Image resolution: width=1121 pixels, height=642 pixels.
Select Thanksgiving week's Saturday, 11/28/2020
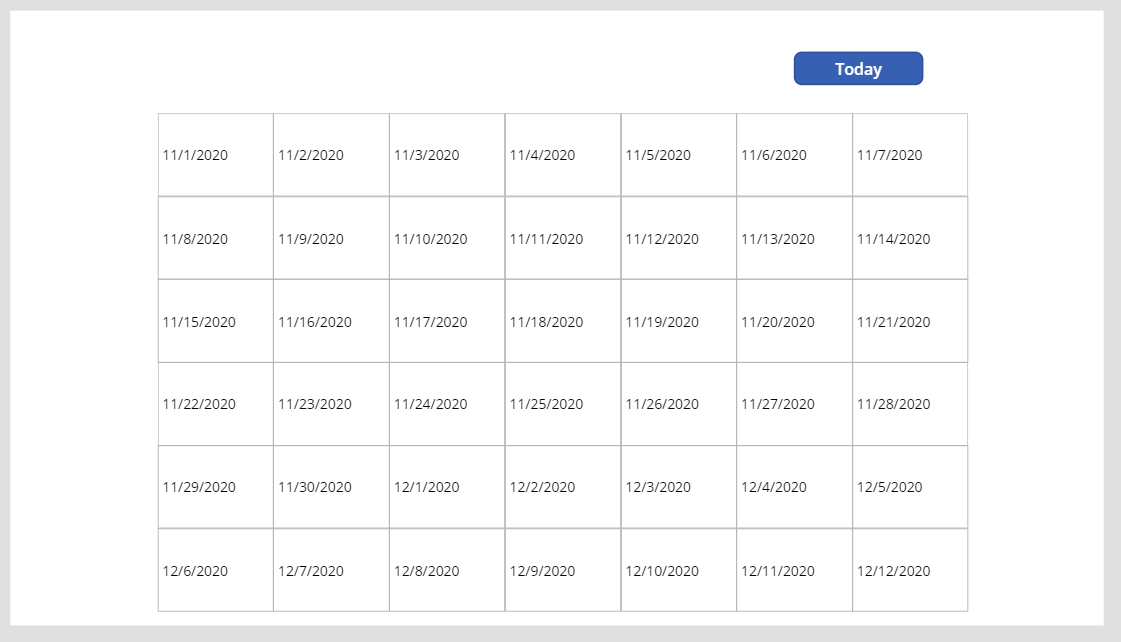[x=909, y=404]
